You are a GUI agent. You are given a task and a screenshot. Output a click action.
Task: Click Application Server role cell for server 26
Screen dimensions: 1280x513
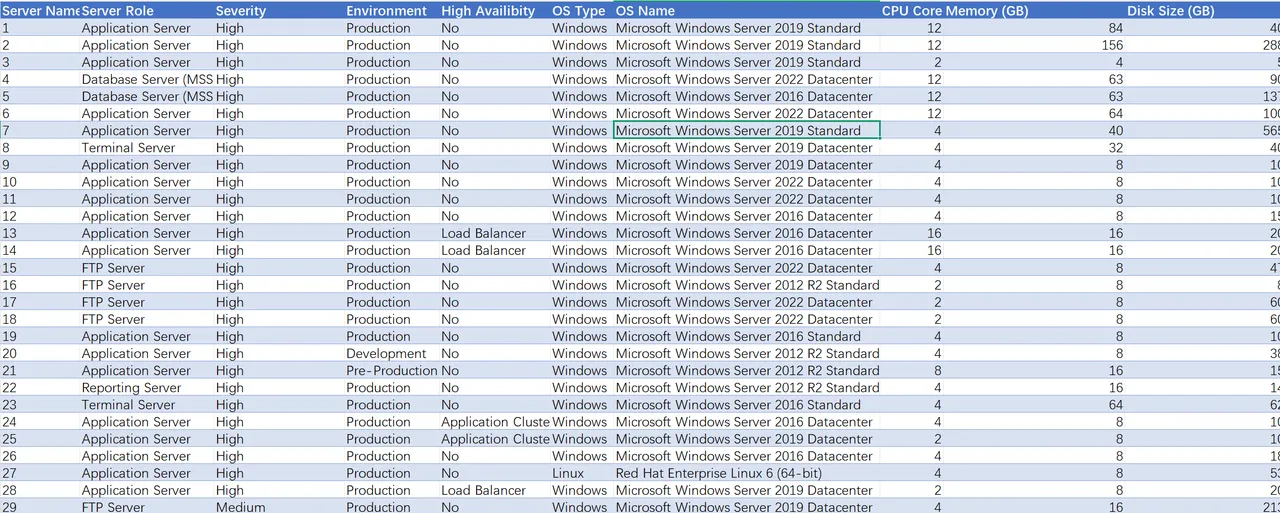(146, 457)
